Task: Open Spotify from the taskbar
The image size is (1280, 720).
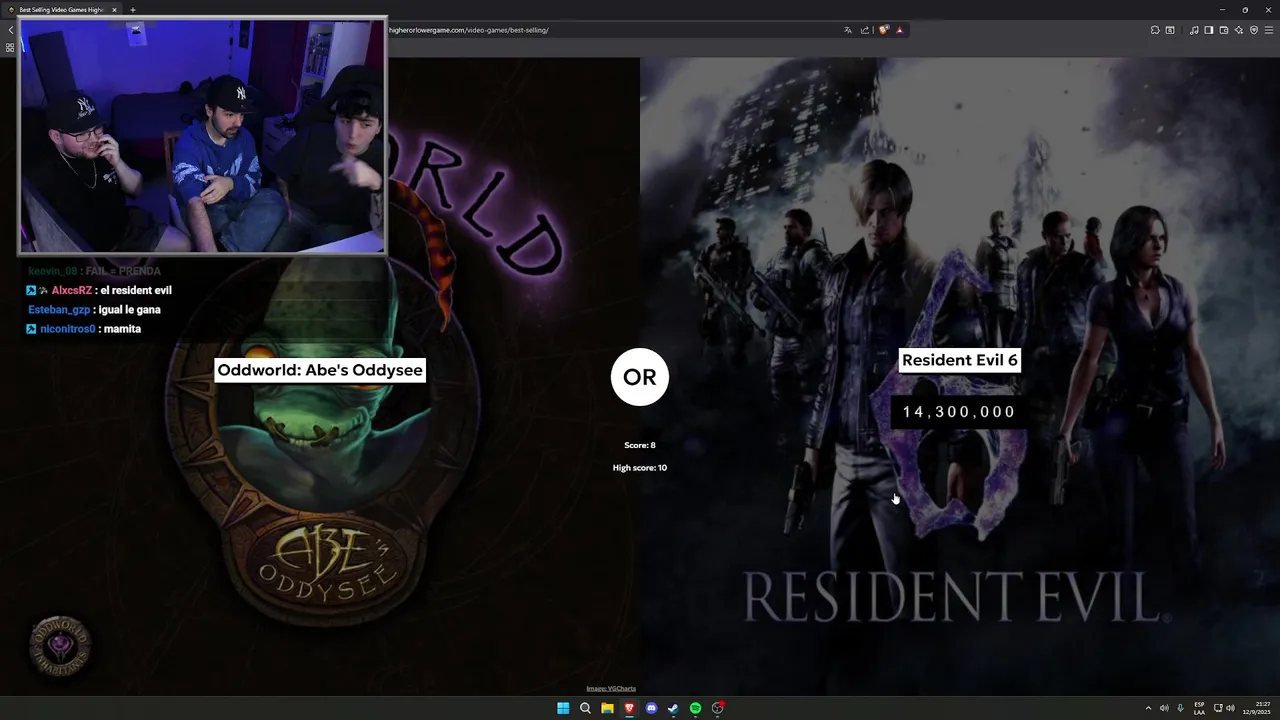Action: (x=695, y=708)
